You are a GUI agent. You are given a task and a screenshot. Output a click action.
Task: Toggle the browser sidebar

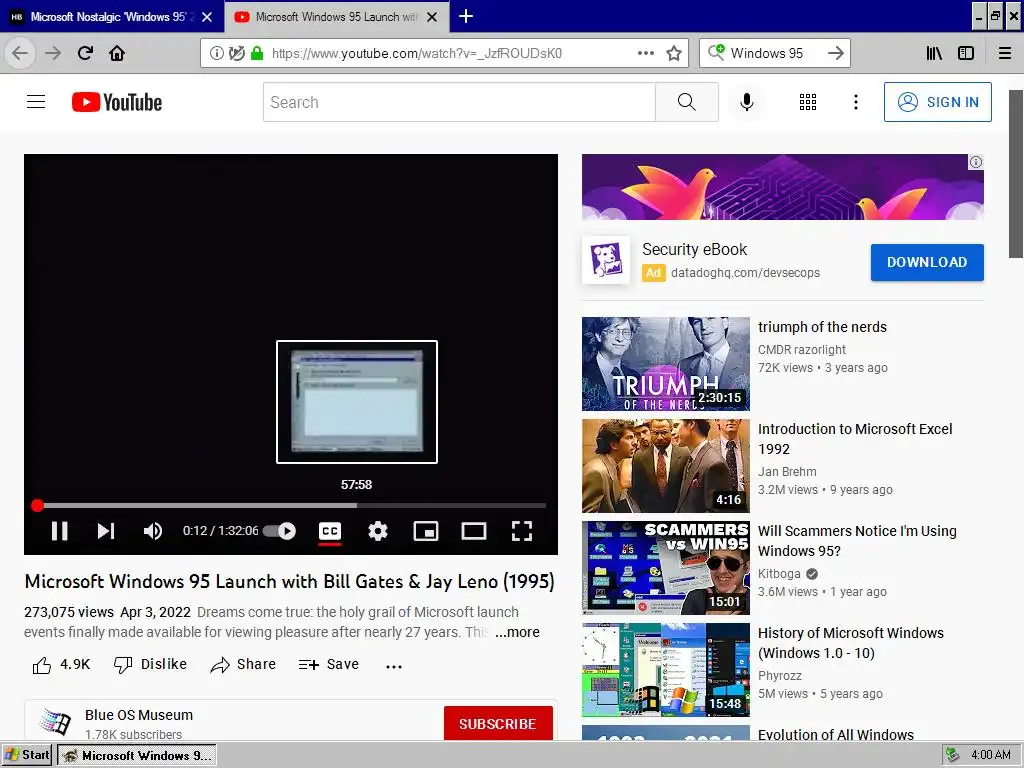point(966,53)
